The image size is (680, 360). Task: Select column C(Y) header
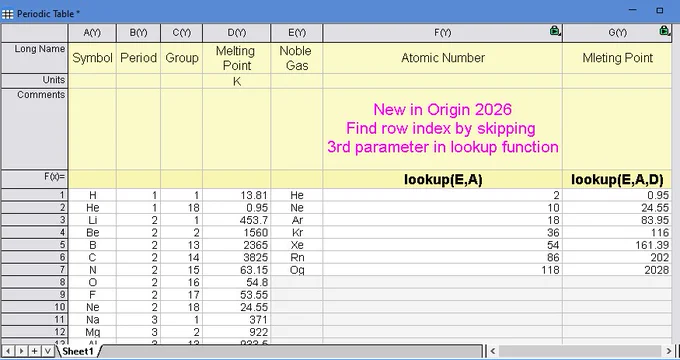(181, 33)
